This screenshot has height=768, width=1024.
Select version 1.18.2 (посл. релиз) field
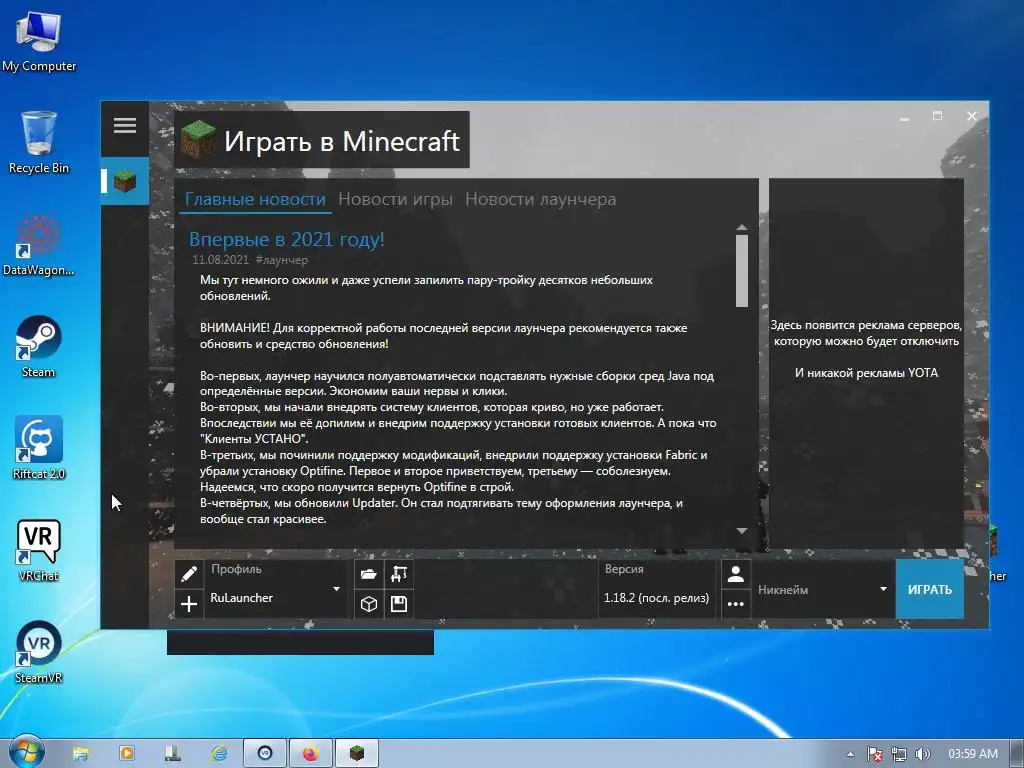pos(656,598)
